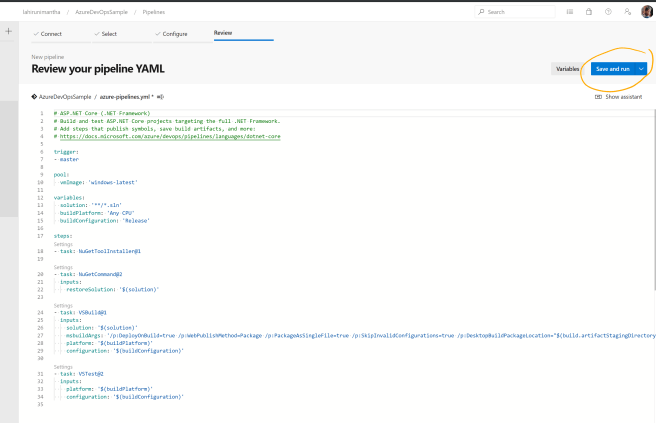Click the help question mark icon
The image size is (656, 423).
607,11
